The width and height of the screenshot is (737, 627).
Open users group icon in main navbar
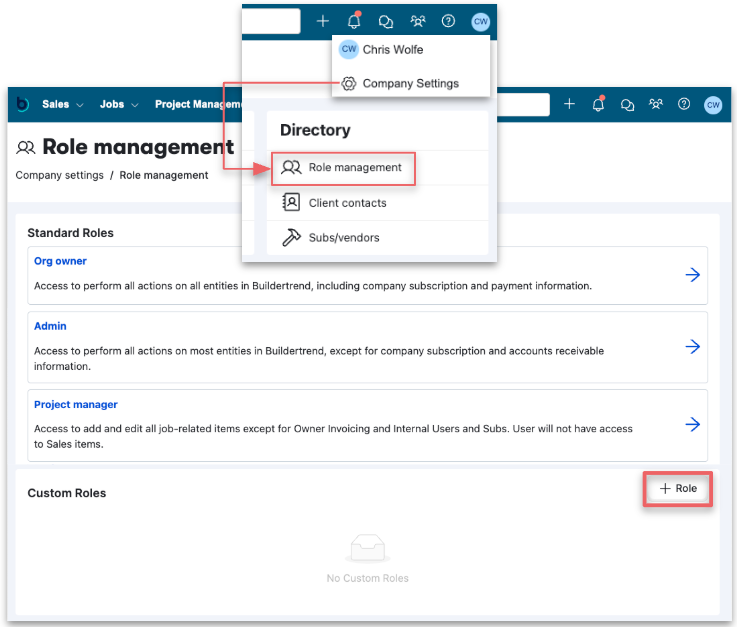(x=656, y=104)
